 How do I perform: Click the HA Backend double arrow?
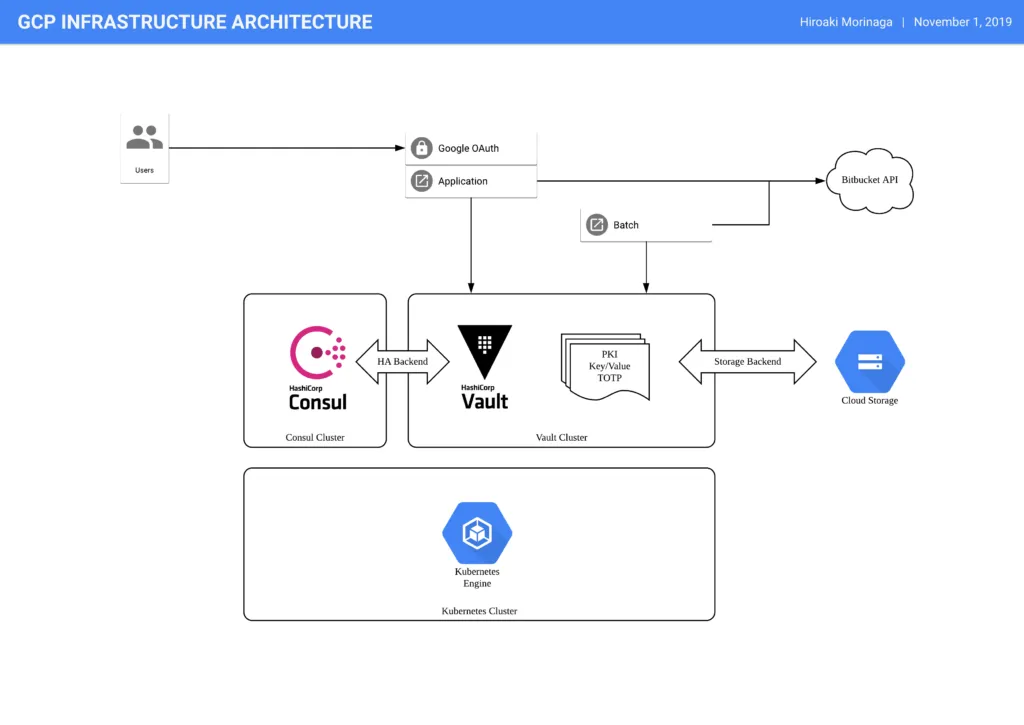(402, 361)
